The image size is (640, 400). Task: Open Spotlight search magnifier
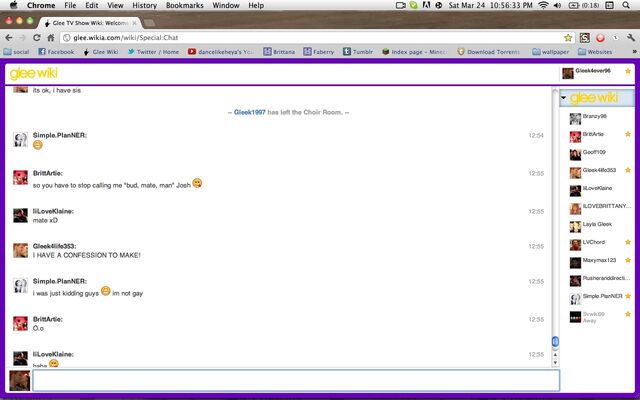[x=626, y=5]
